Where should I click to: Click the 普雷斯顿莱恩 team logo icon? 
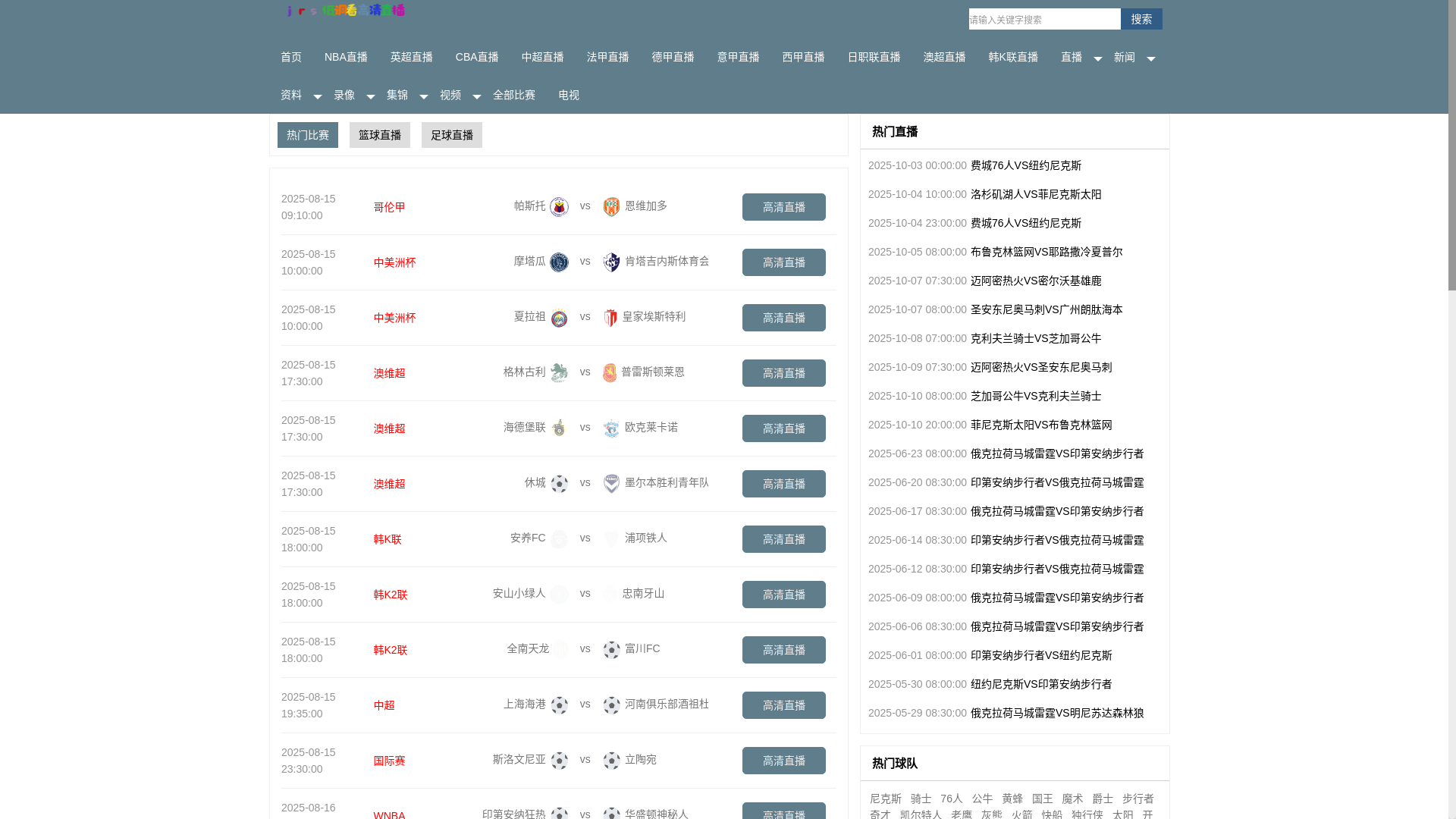610,372
